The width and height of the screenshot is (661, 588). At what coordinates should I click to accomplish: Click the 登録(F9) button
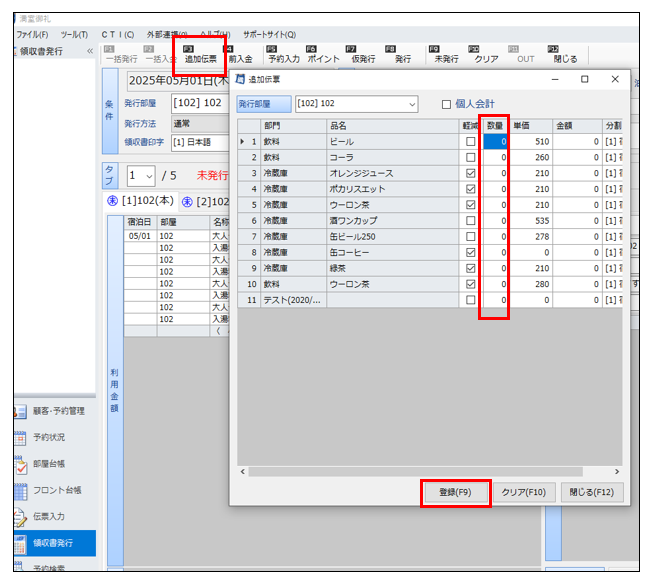pyautogui.click(x=455, y=492)
